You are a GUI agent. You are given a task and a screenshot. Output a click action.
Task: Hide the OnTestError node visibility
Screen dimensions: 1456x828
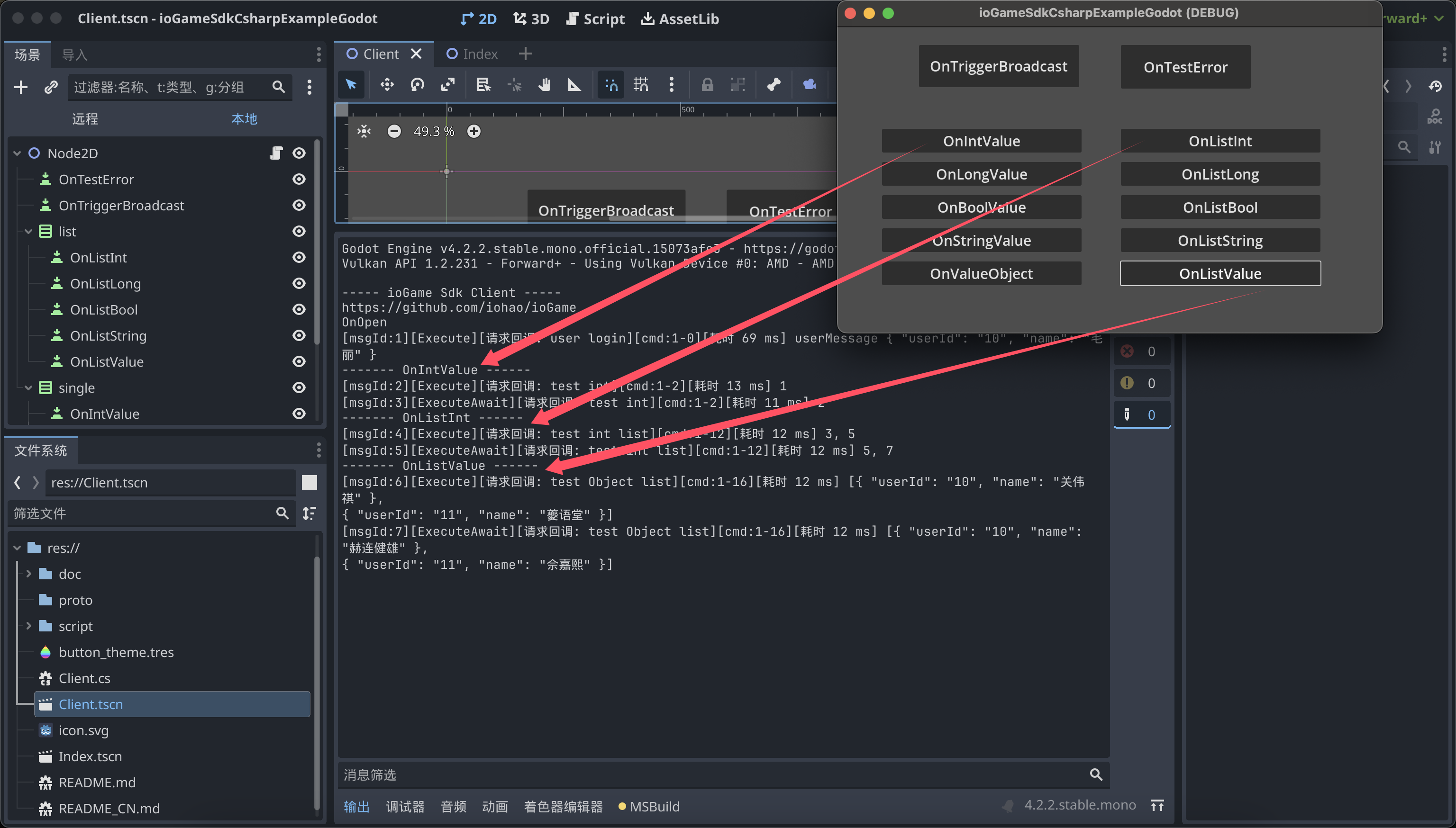point(299,179)
